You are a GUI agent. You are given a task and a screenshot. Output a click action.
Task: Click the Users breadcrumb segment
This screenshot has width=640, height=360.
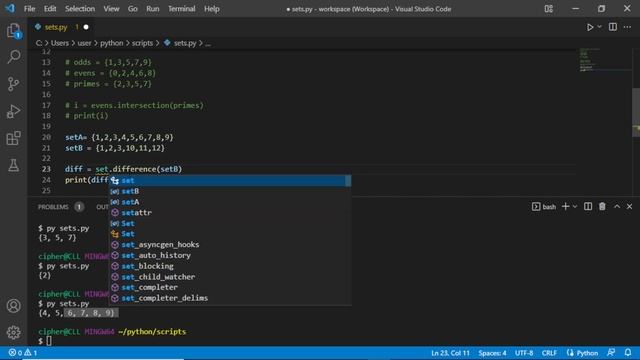60,43
